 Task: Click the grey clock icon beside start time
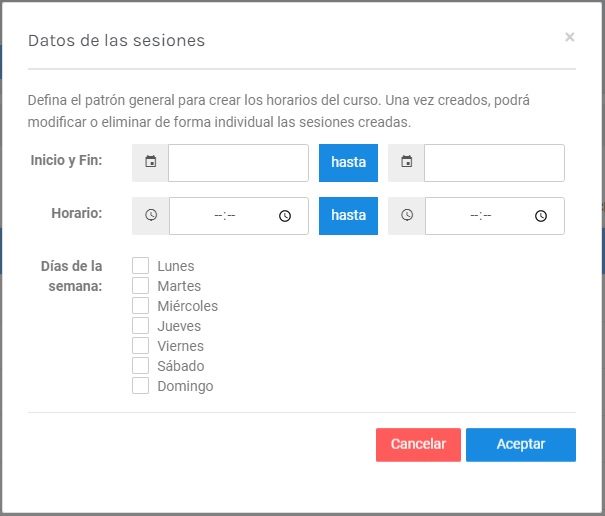point(151,215)
